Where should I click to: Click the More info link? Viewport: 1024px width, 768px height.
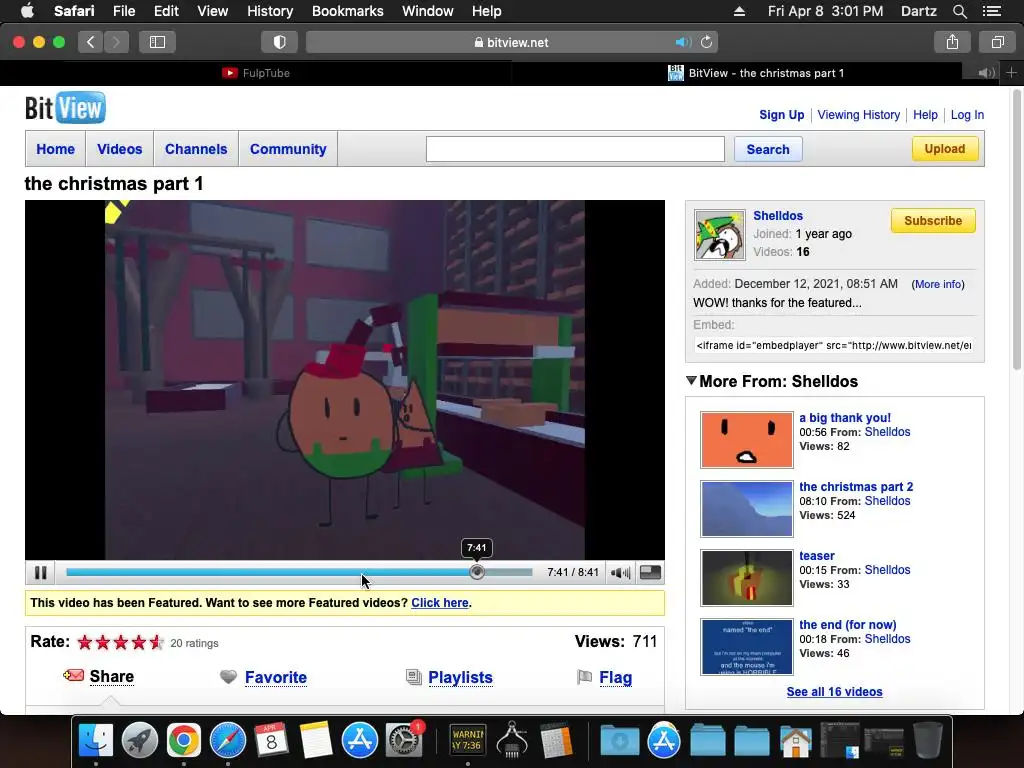[938, 284]
